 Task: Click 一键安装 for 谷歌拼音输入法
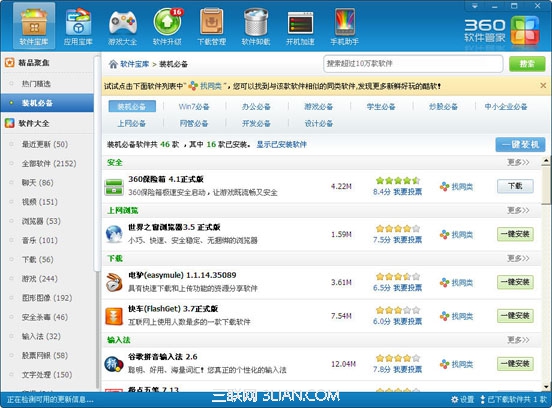click(515, 364)
